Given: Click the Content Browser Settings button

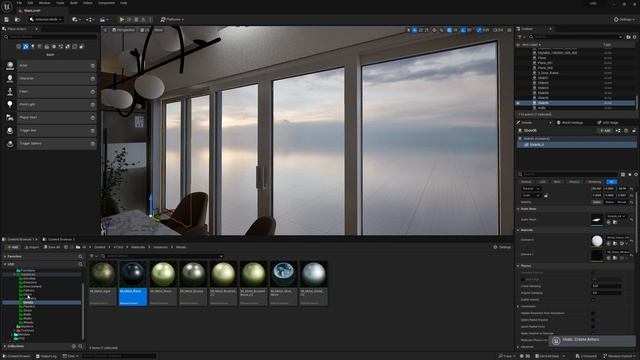Looking at the screenshot, I should pyautogui.click(x=502, y=247).
